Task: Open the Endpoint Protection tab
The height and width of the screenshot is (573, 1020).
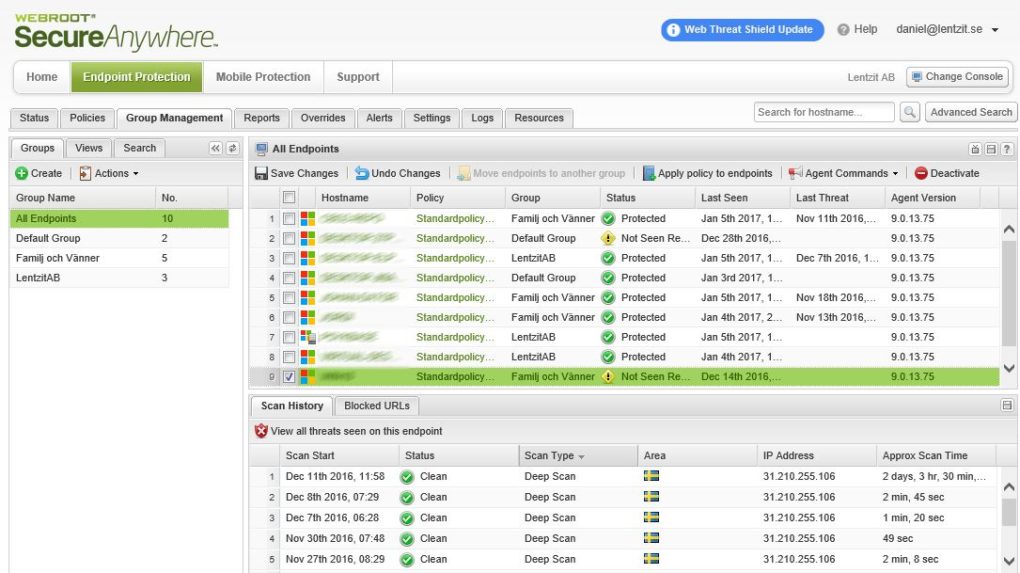Action: coord(137,77)
